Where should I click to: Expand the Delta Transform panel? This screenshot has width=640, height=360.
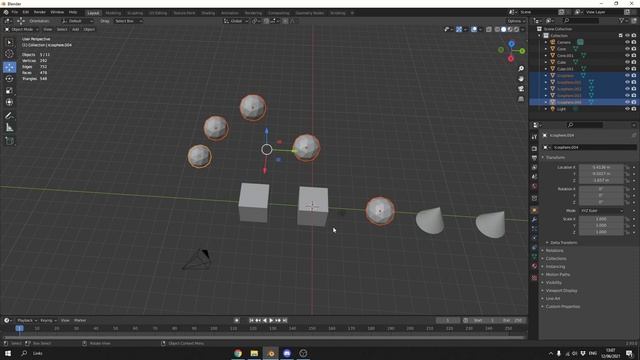pyautogui.click(x=564, y=243)
